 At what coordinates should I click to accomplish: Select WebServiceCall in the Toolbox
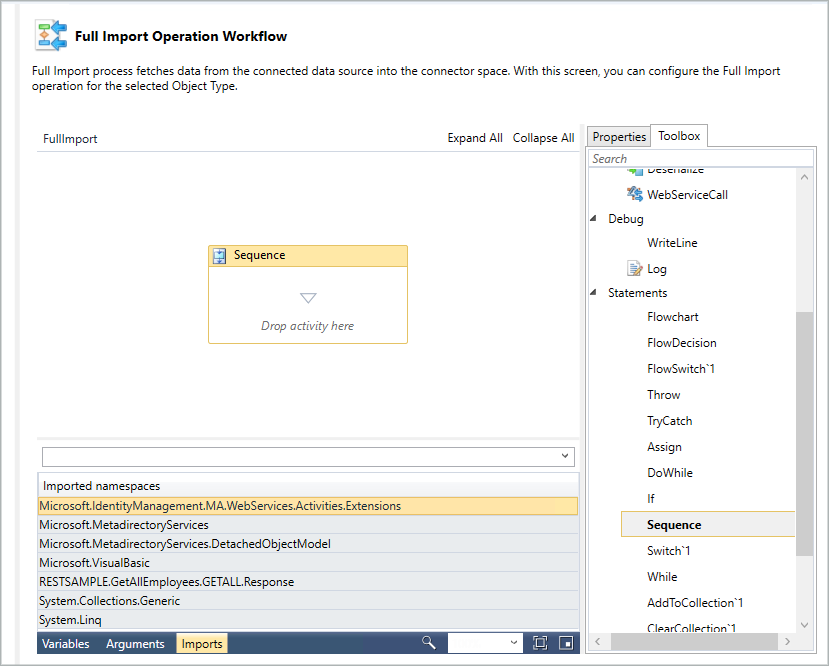point(687,195)
